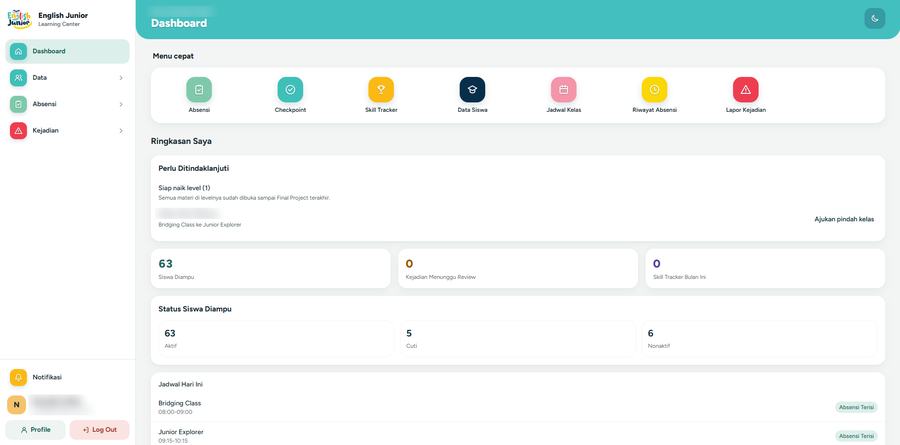
Task: Open the Skill Tracker Bulan Ini card
Action: pyautogui.click(x=765, y=268)
